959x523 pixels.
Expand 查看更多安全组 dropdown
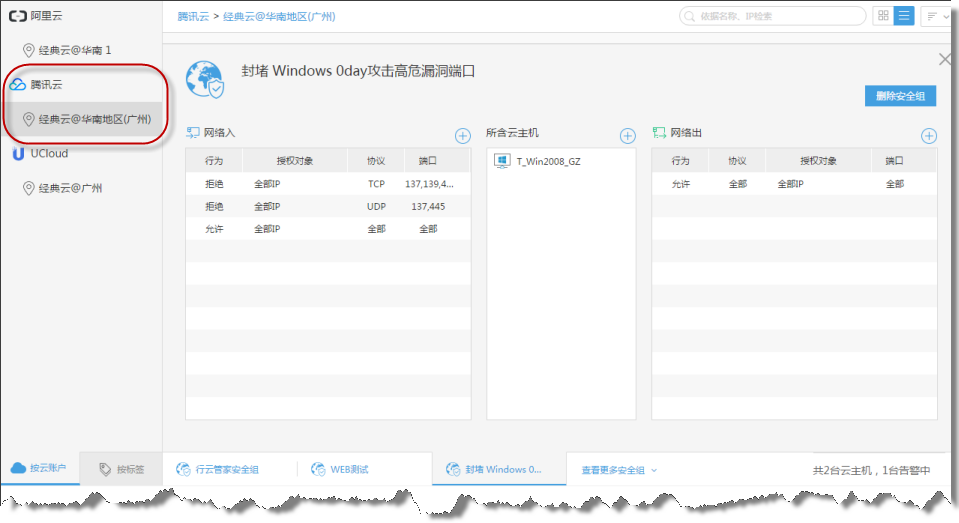pyautogui.click(x=620, y=469)
